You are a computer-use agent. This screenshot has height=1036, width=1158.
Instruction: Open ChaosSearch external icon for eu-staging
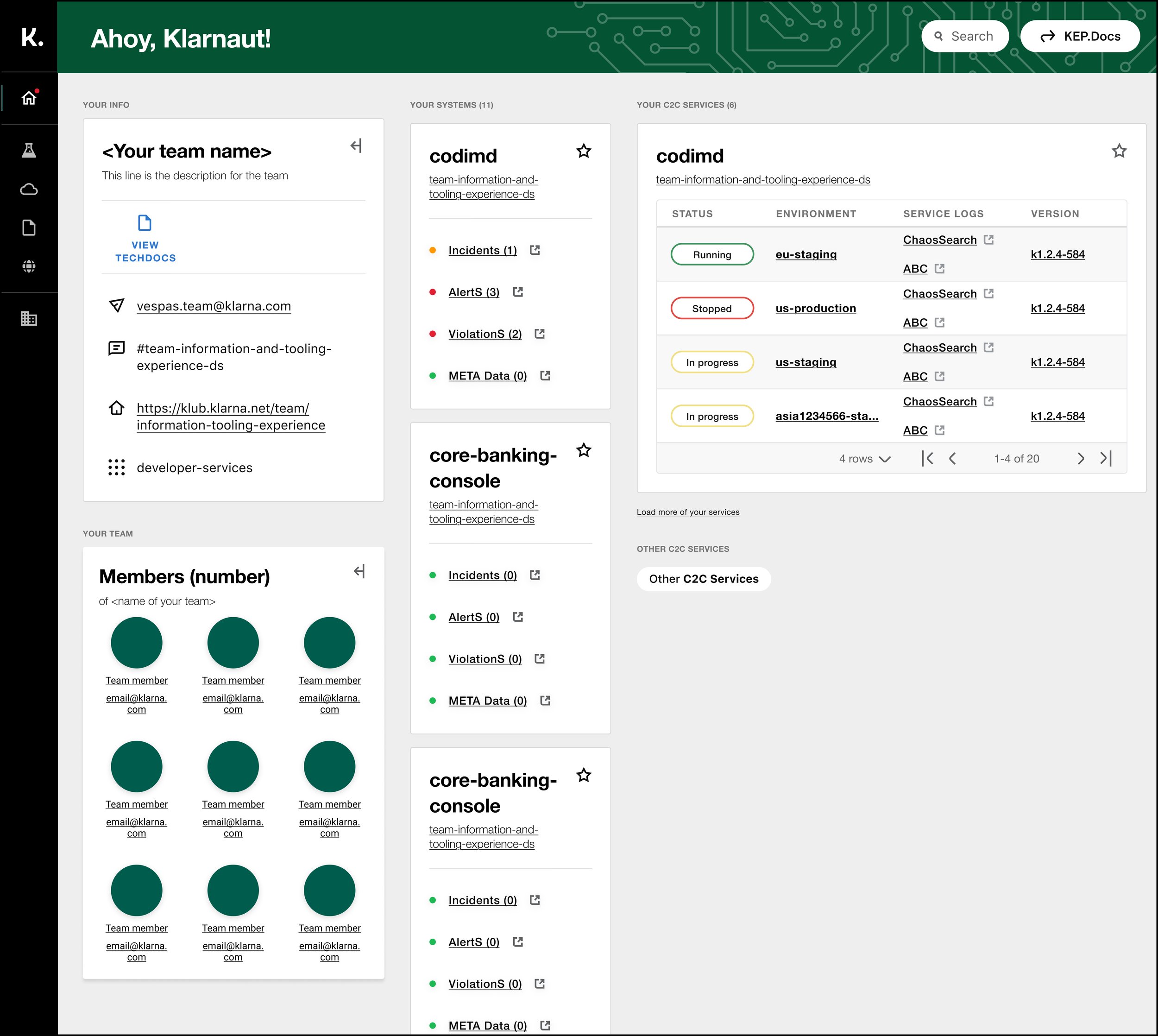coord(989,240)
